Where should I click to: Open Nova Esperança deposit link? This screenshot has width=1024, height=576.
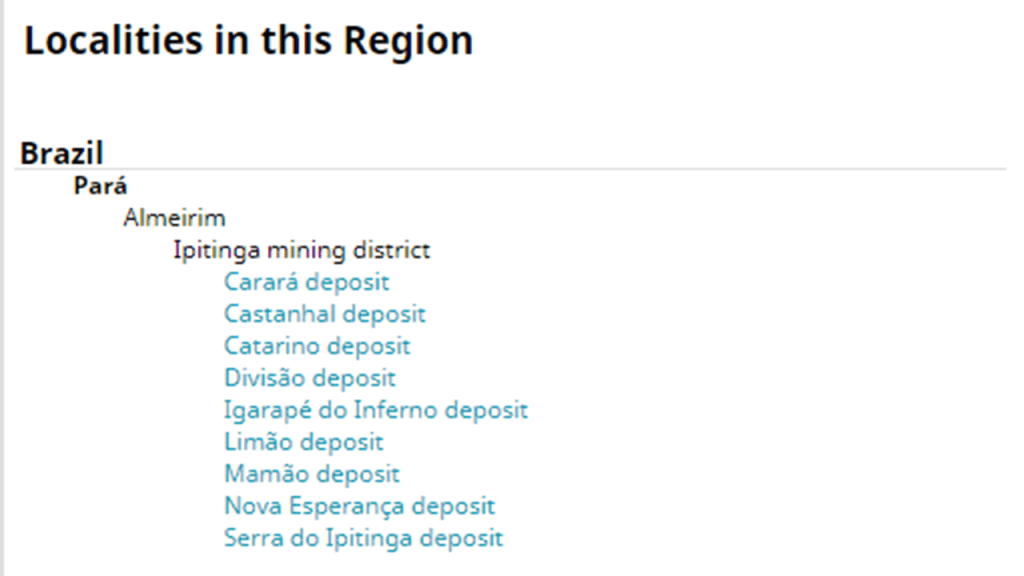coord(359,506)
